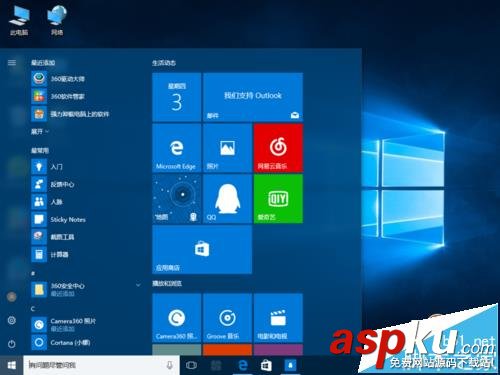
Task: Open the 入门 app in most used
Action: point(87,166)
